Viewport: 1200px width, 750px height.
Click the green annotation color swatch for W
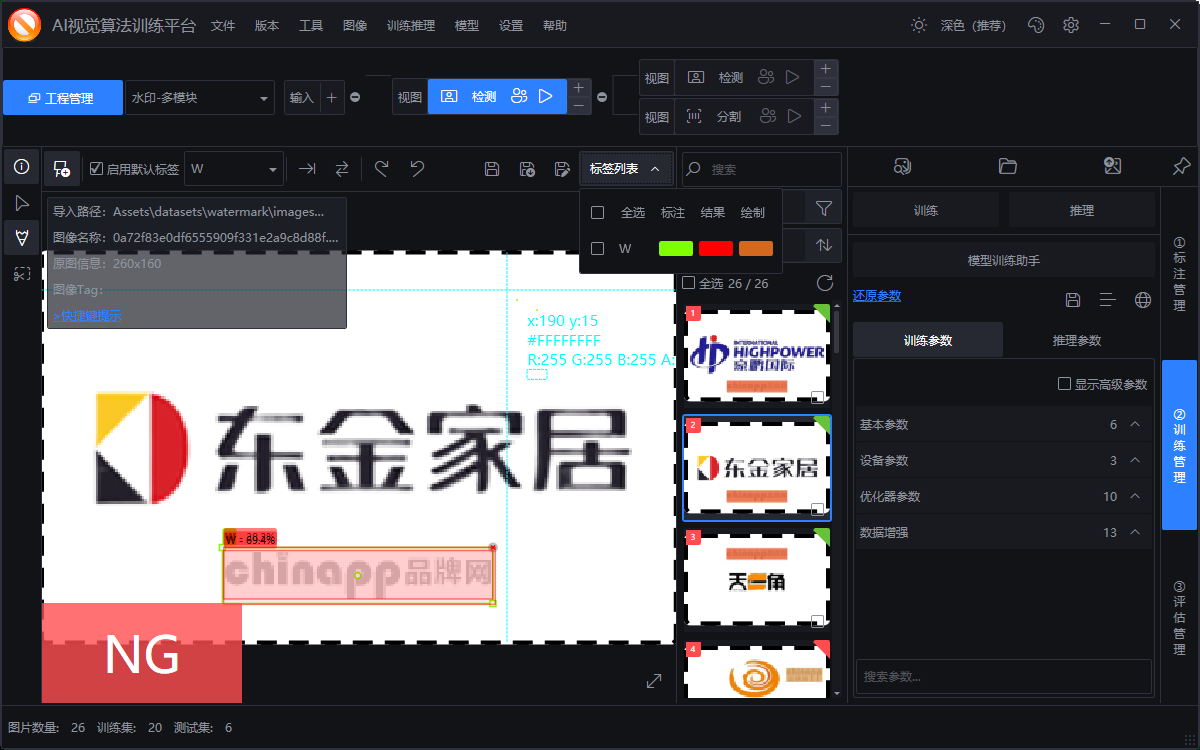[x=676, y=248]
